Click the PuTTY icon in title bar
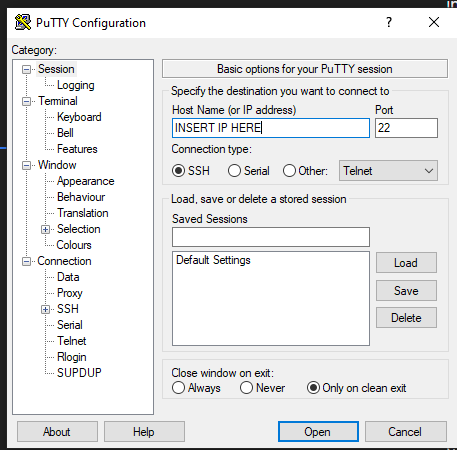 pos(23,22)
